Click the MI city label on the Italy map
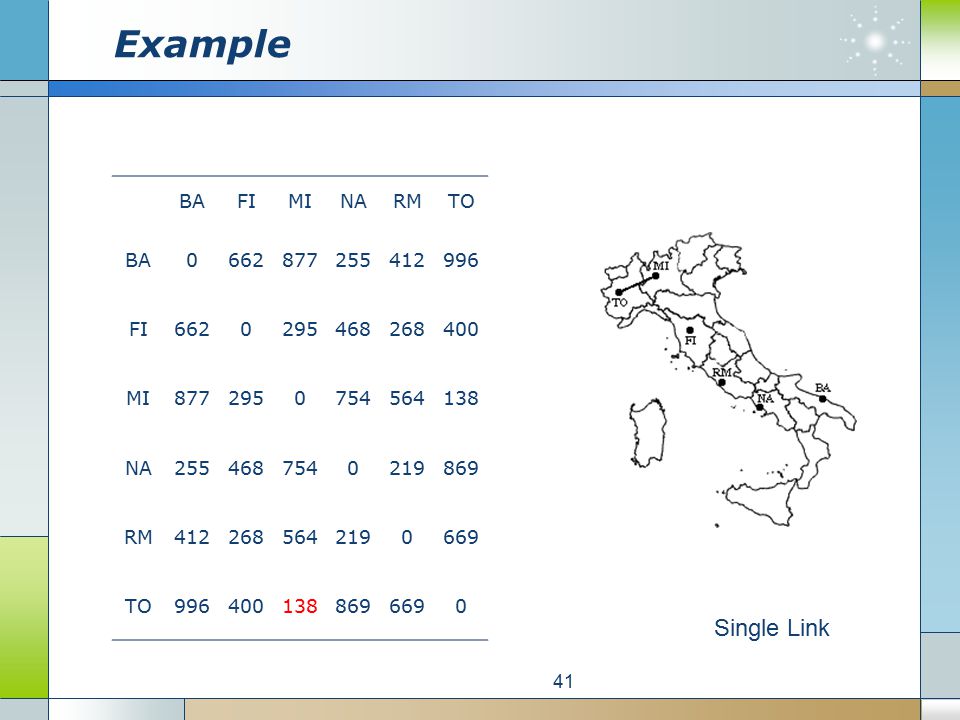The height and width of the screenshot is (720, 960). [x=661, y=266]
